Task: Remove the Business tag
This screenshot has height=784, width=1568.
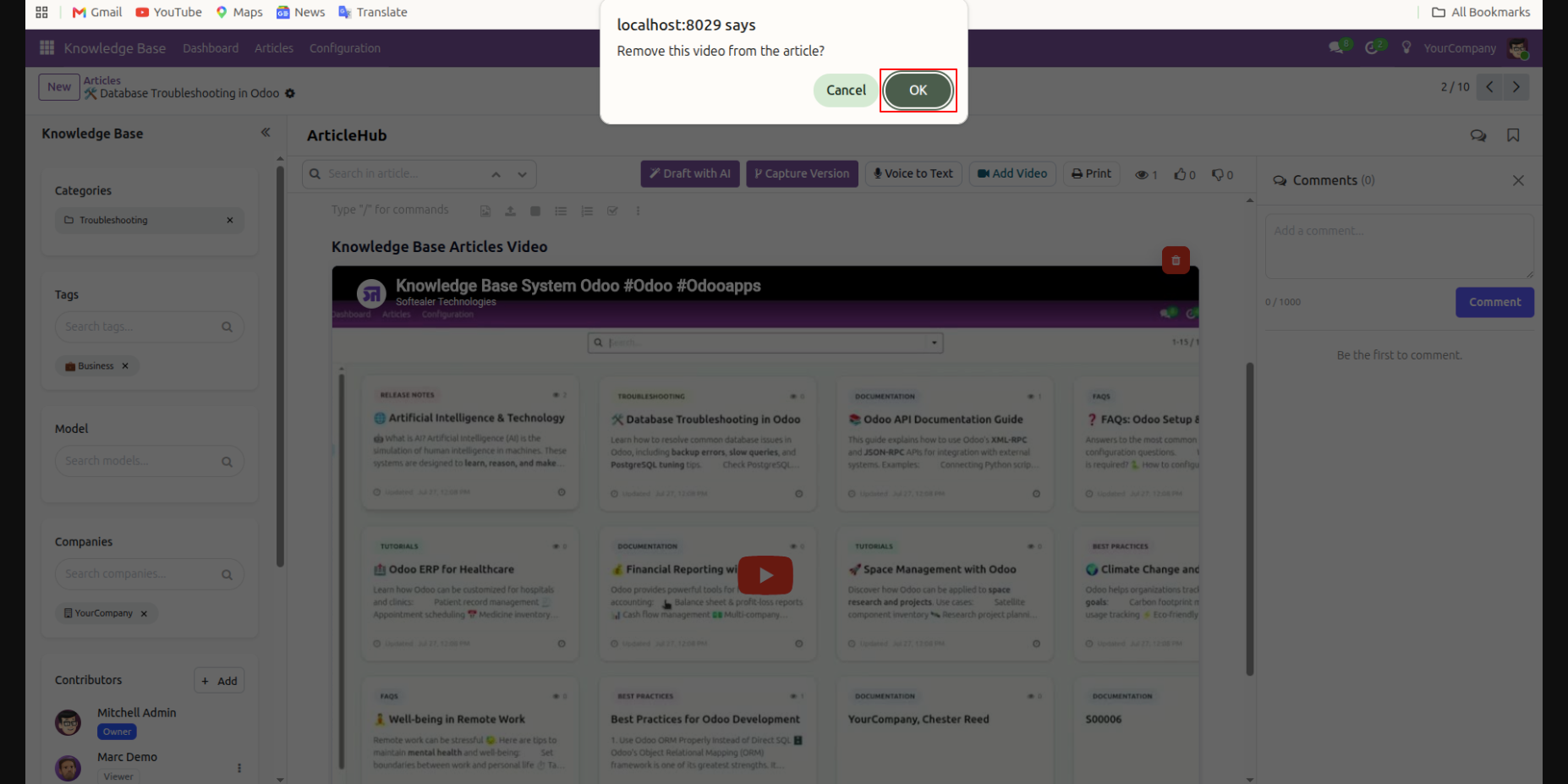Action: [125, 366]
